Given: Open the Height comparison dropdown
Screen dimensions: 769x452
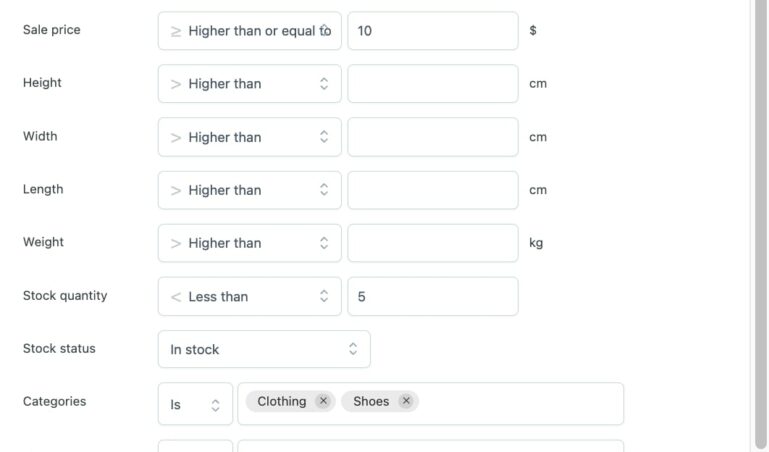Looking at the screenshot, I should pos(249,84).
